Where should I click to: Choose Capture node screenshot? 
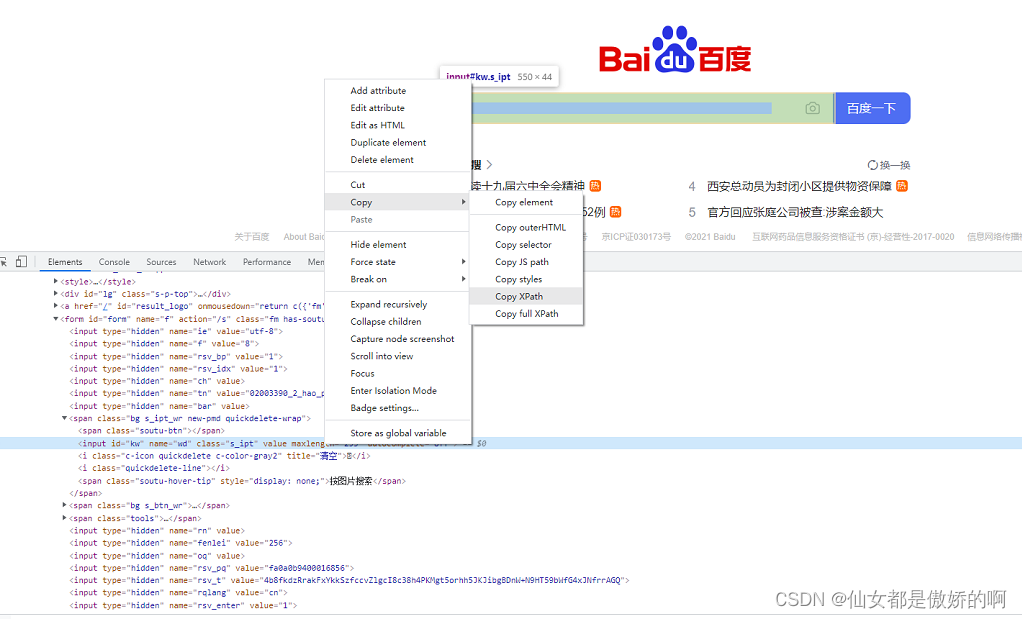point(398,339)
